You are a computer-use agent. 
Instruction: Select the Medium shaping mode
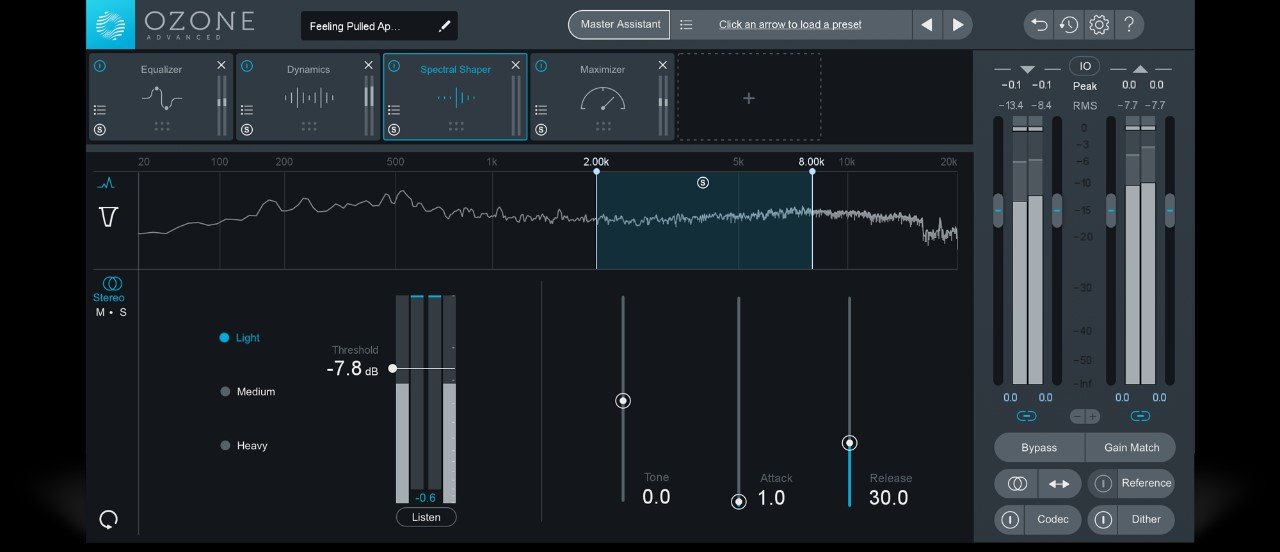248,392
